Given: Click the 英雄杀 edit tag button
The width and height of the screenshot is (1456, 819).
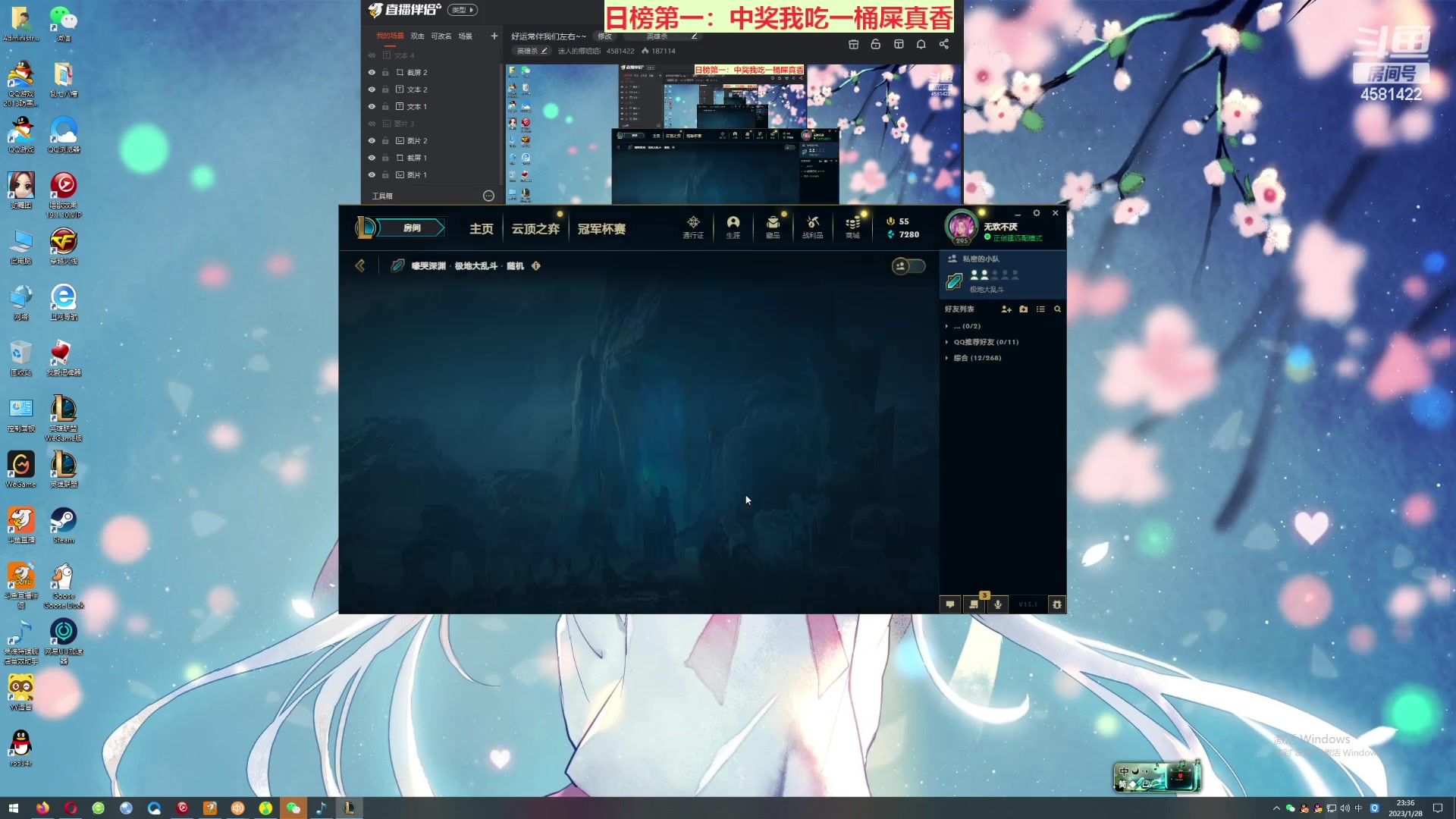Looking at the screenshot, I should point(532,51).
